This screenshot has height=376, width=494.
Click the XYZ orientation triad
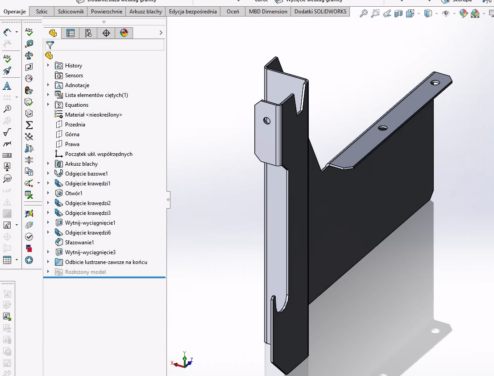point(182,360)
